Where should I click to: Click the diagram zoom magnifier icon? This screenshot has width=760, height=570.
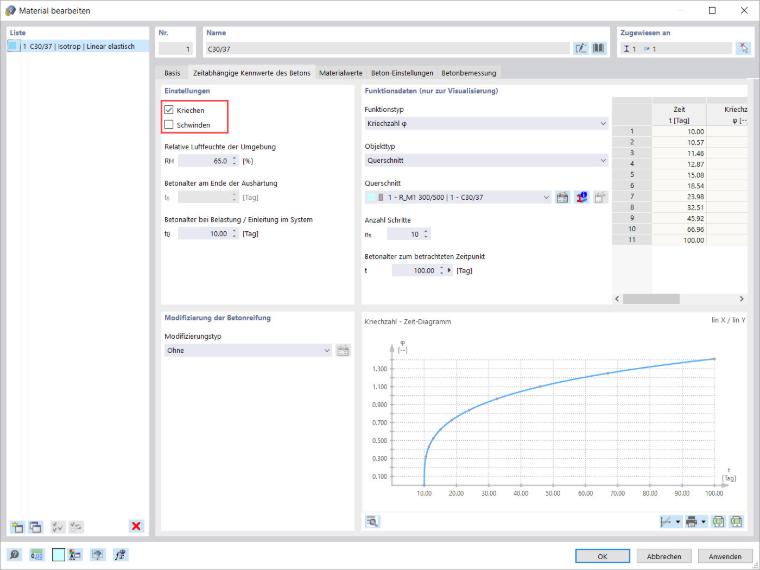pos(372,521)
